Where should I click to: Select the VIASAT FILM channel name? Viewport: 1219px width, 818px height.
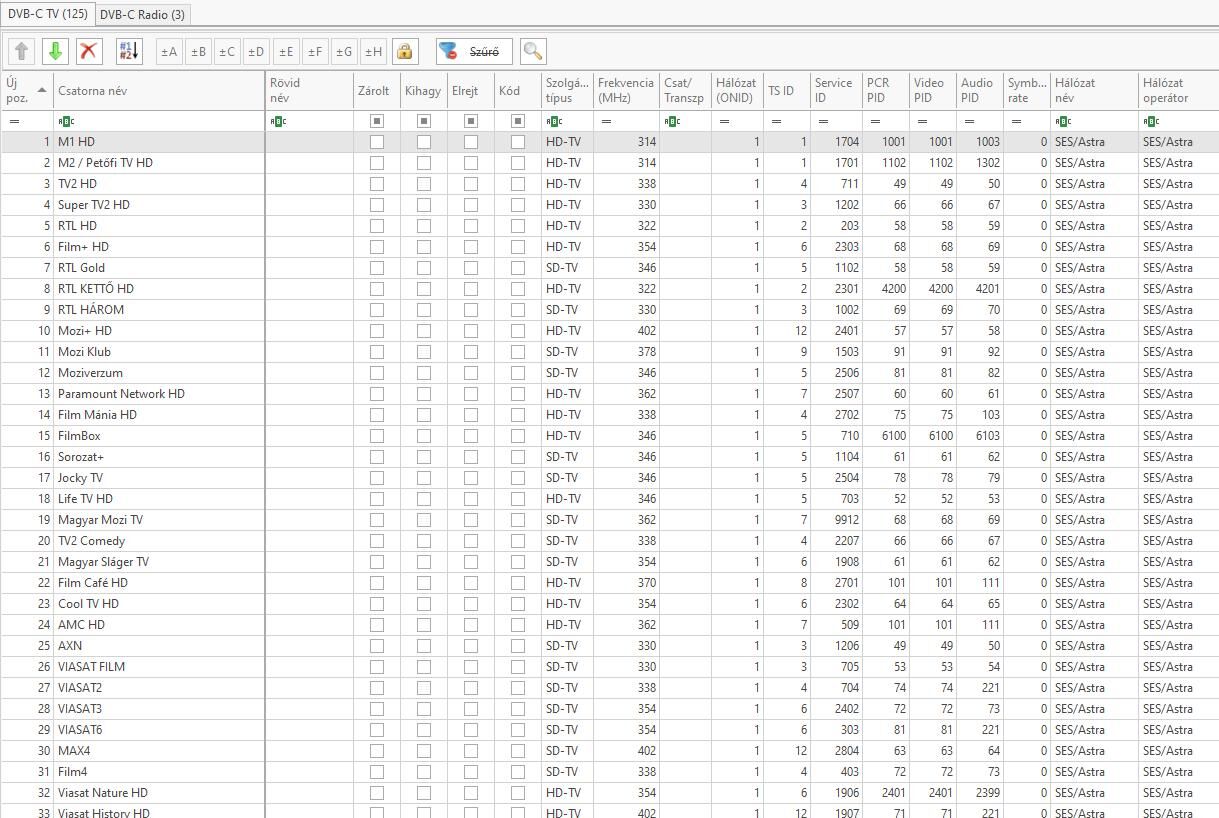[91, 667]
